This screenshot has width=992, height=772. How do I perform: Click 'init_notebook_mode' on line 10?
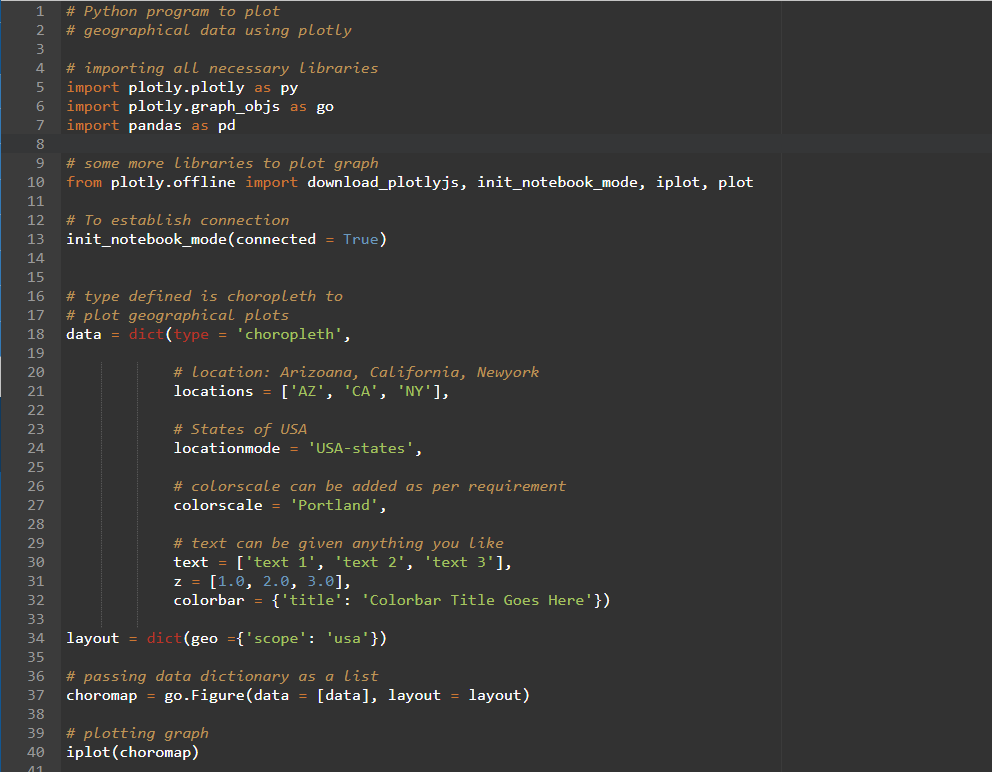(557, 182)
